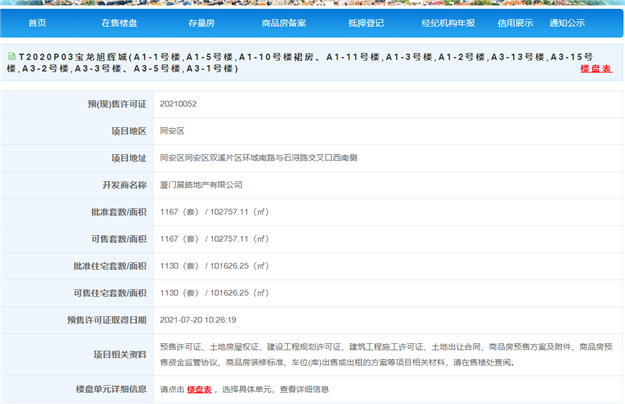
Task: Select approved units value in 批准套数/面积 row
Action: [214, 212]
